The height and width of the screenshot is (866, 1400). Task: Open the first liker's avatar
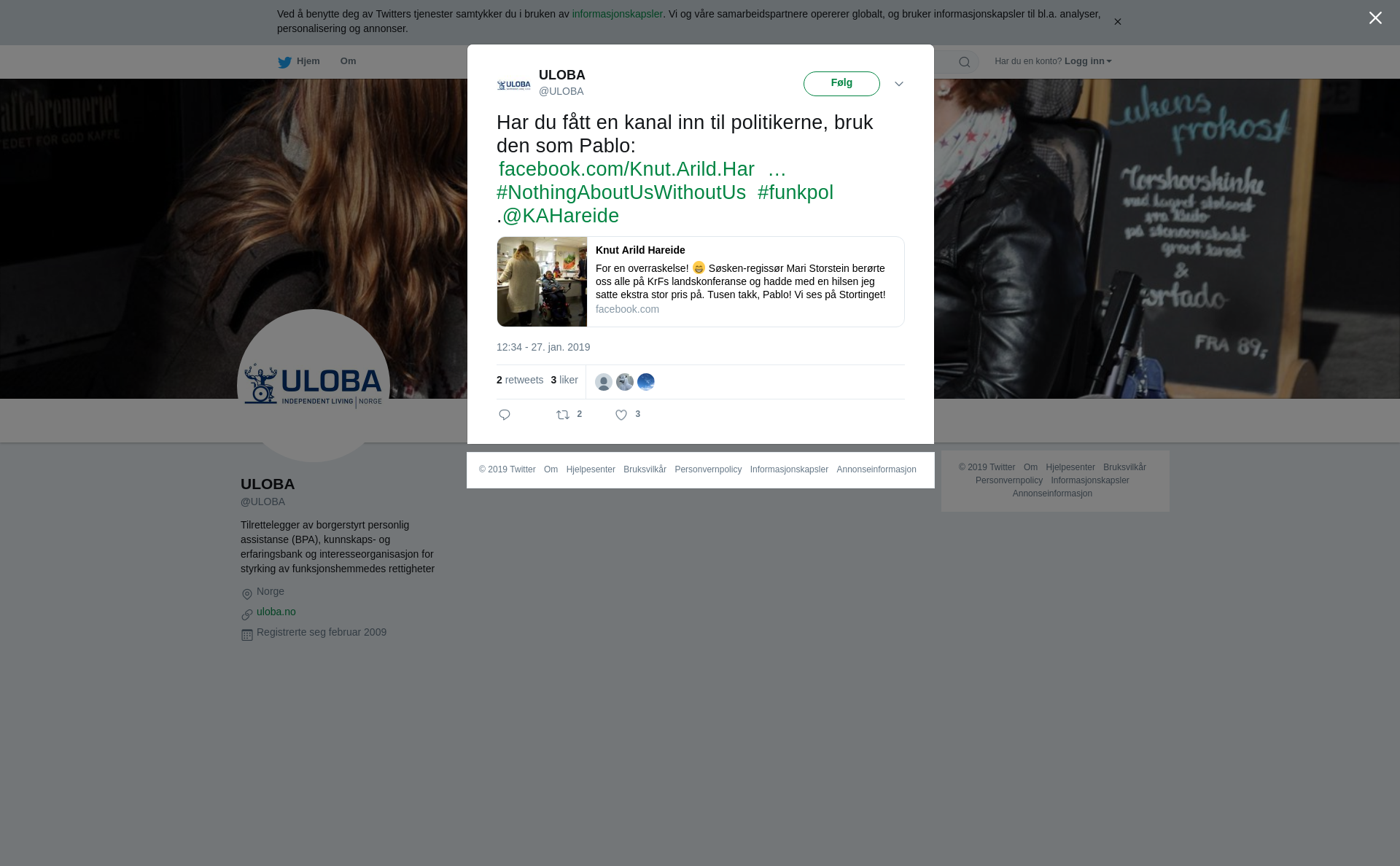(x=604, y=382)
